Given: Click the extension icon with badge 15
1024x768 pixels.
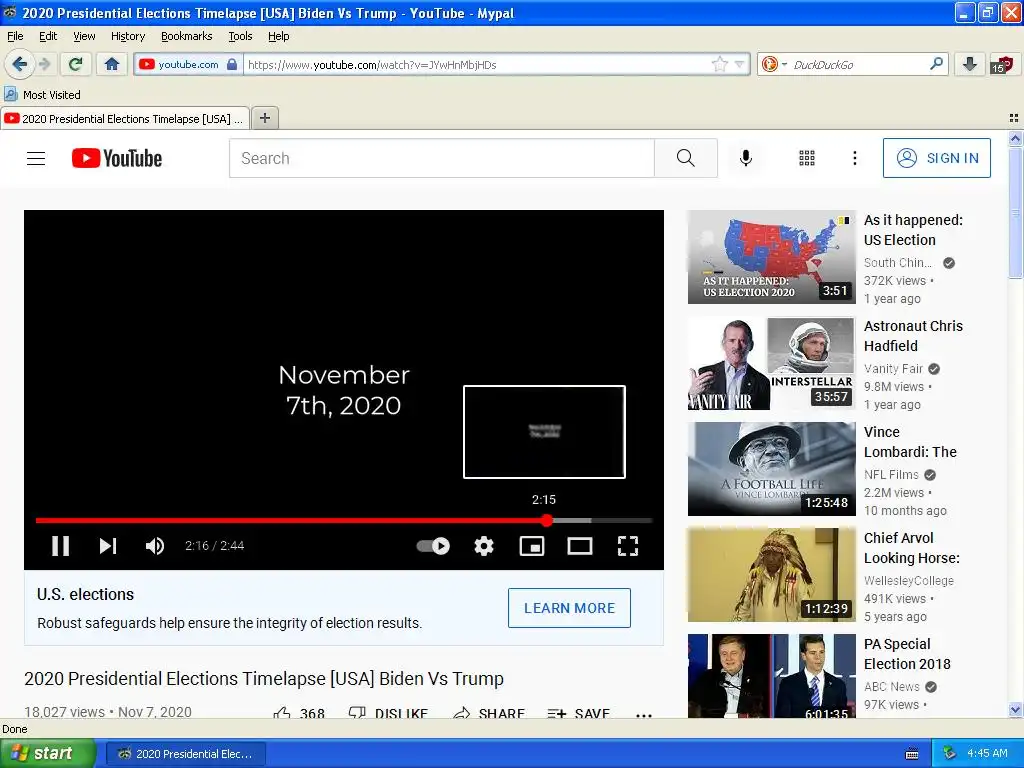Looking at the screenshot, I should click(1001, 65).
